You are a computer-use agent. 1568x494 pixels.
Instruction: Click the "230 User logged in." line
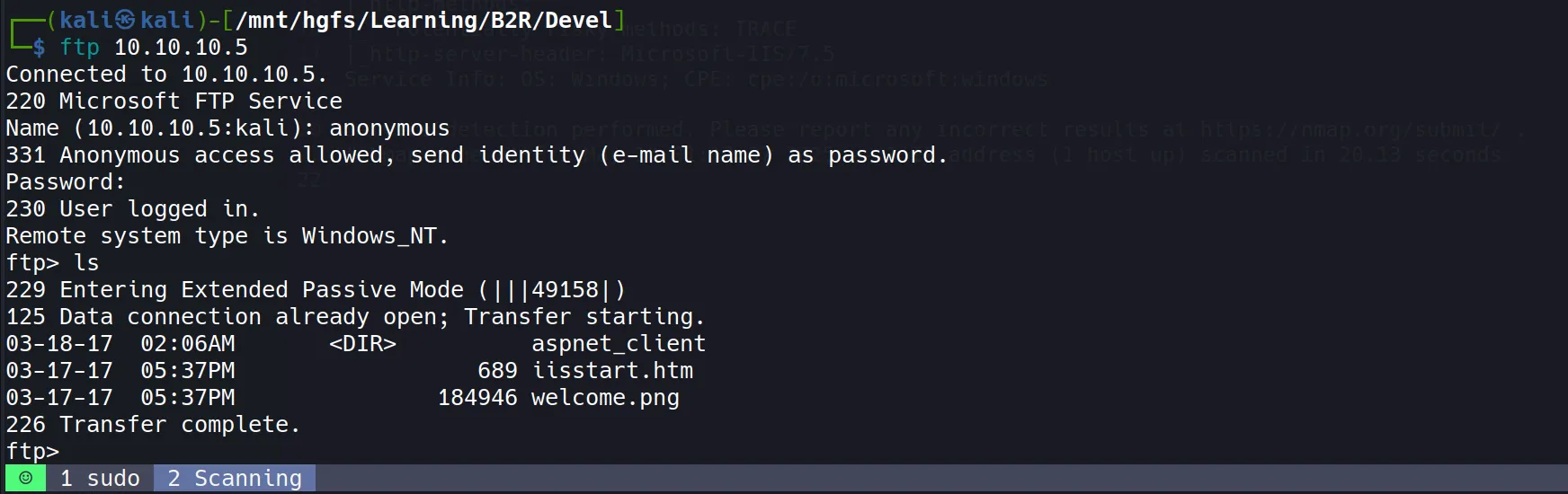133,208
